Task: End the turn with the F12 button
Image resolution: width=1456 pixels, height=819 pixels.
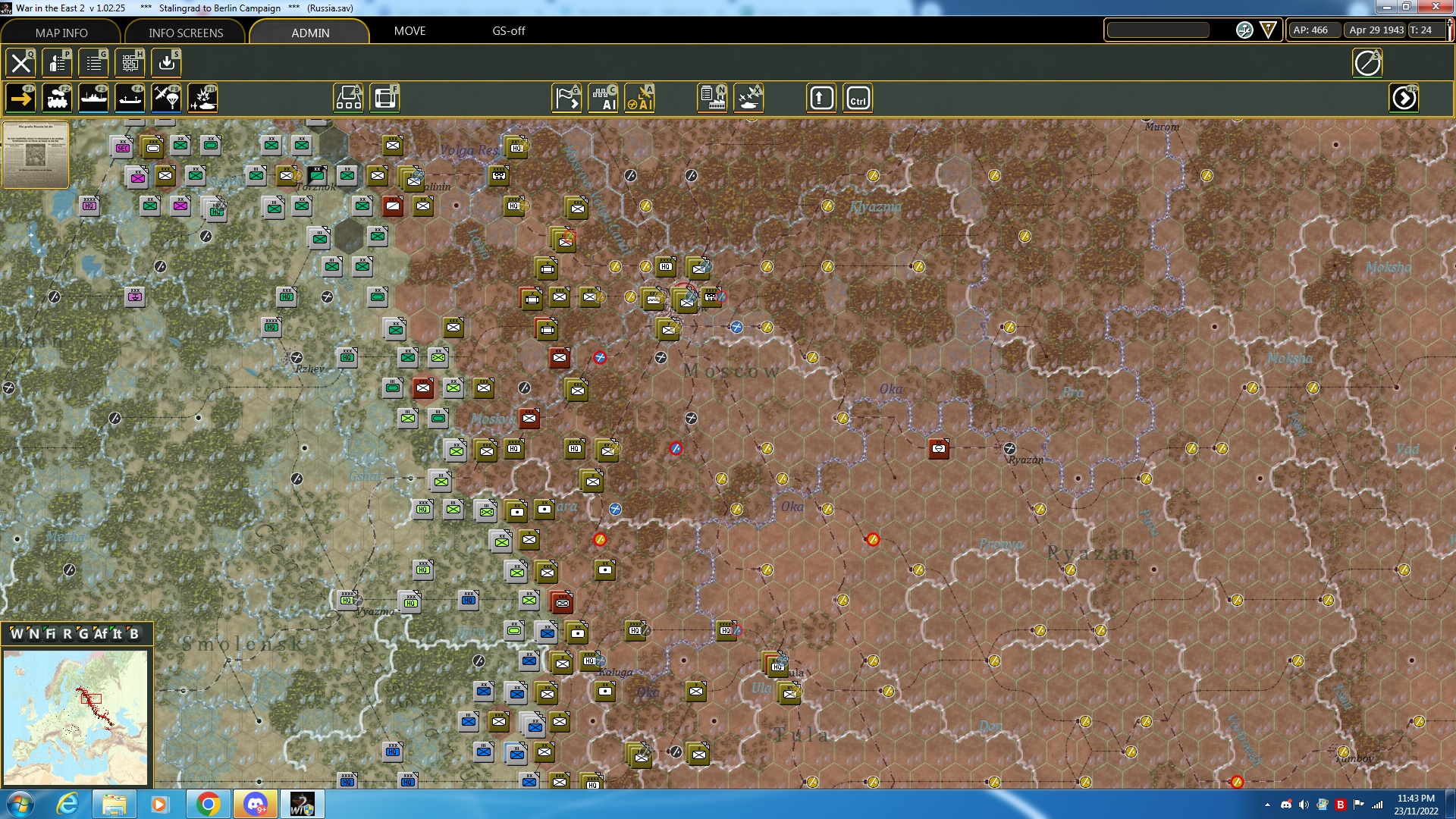Action: tap(1404, 97)
